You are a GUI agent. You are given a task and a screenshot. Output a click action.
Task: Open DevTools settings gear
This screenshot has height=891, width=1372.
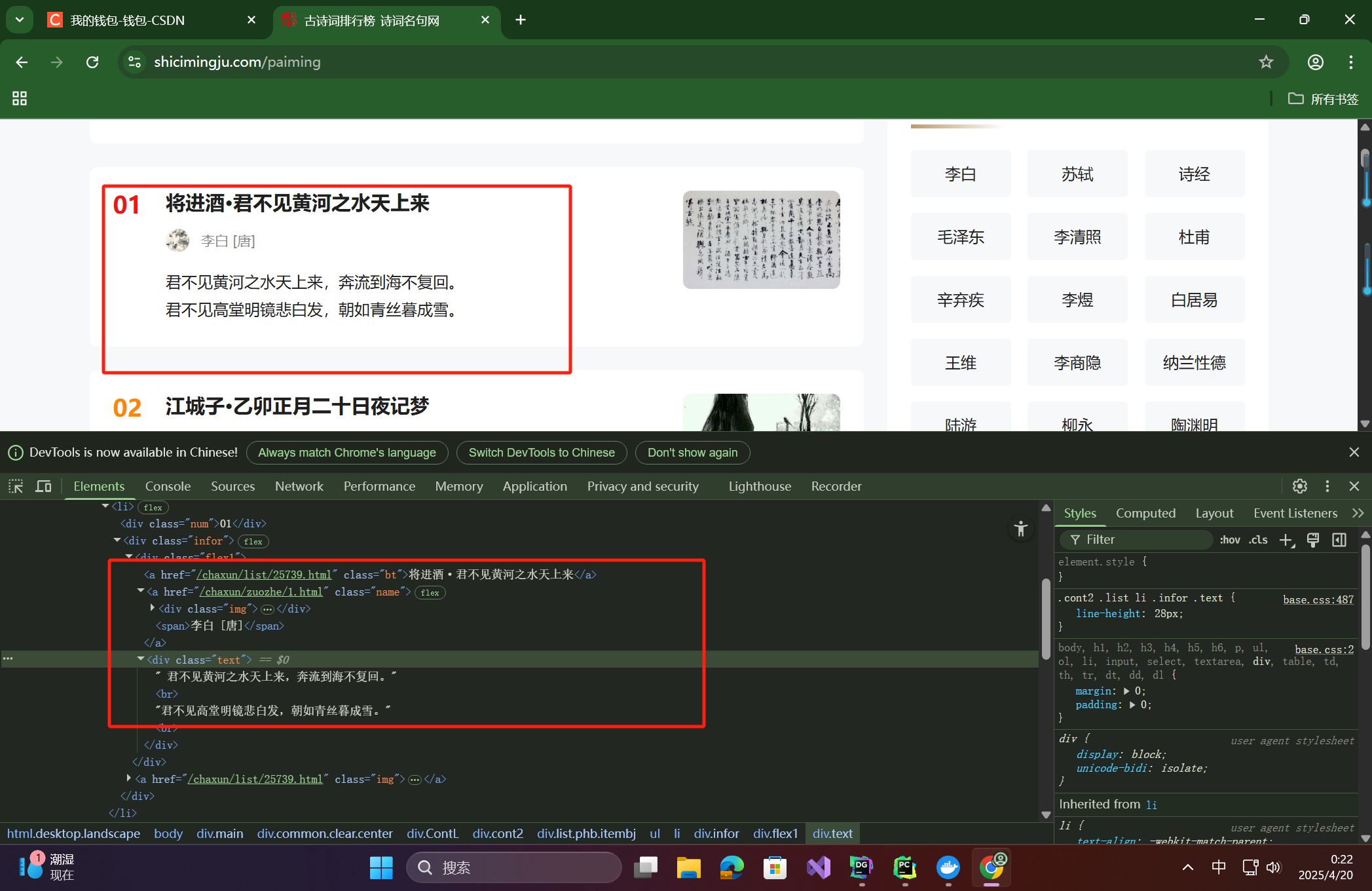tap(1299, 486)
